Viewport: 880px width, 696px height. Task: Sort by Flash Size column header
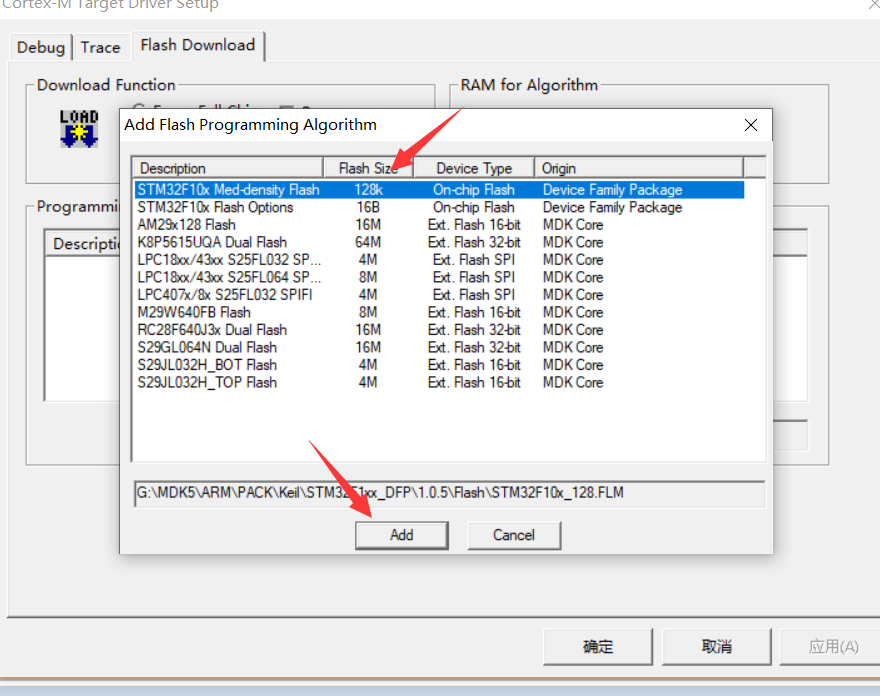pyautogui.click(x=368, y=168)
